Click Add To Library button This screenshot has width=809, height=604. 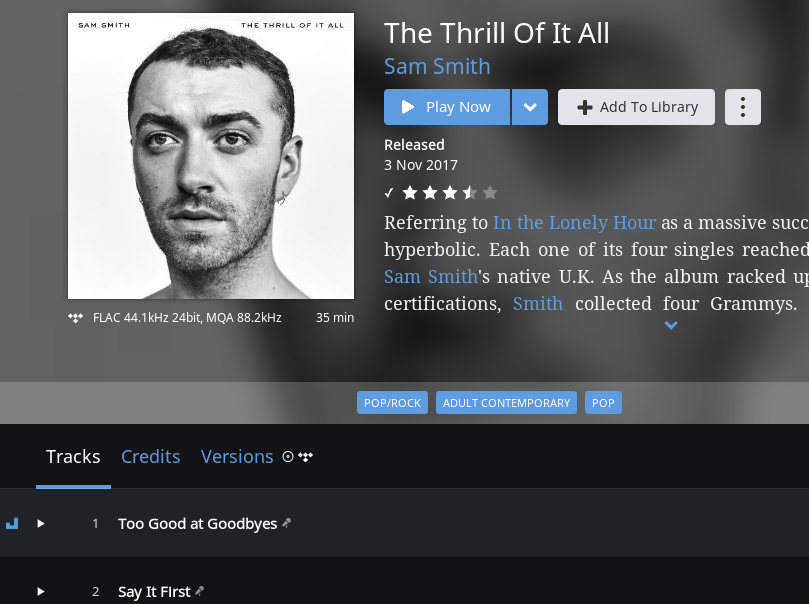[x=636, y=107]
